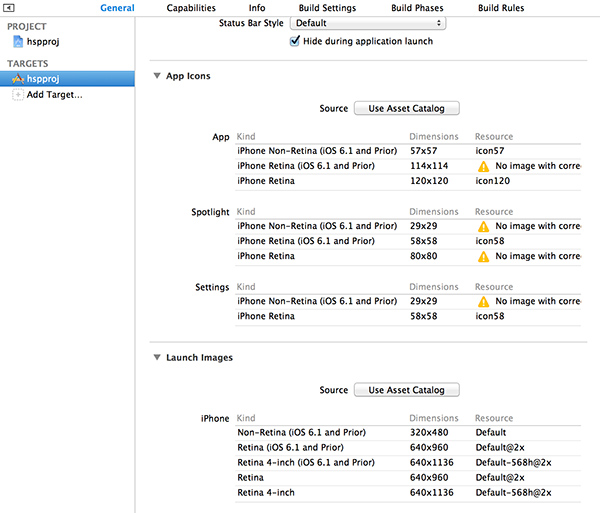Image resolution: width=600 pixels, height=513 pixels.
Task: Click warning icon on Spotlight 80x80 row
Action: pos(483,256)
